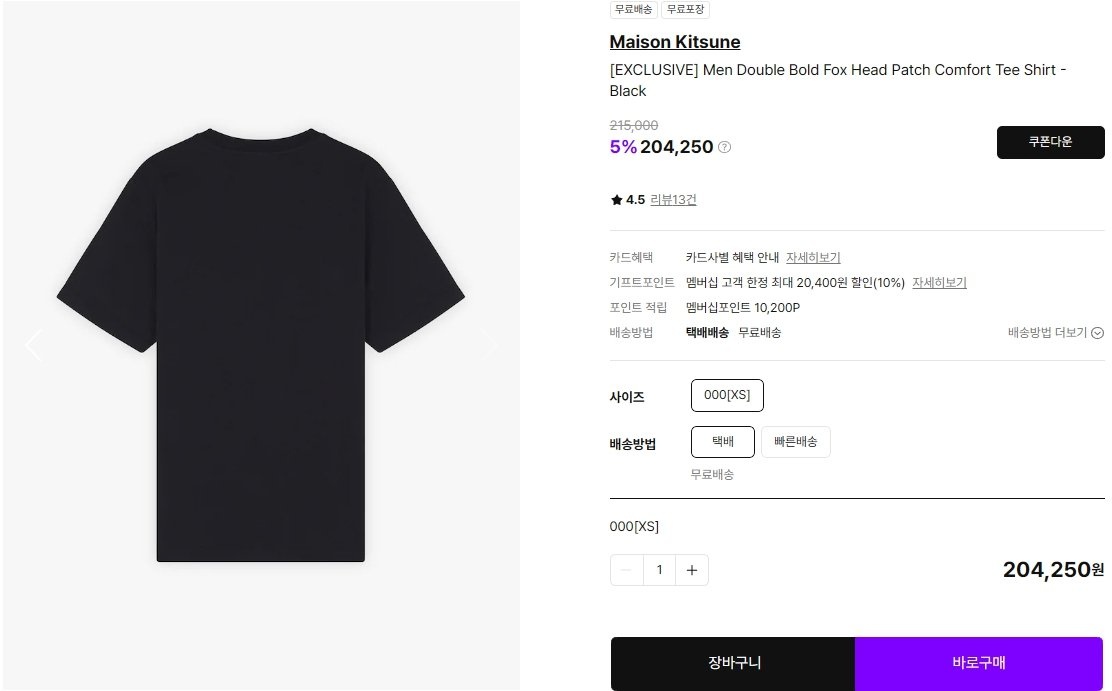Decrease quantity with minus button
The height and width of the screenshot is (691, 1112).
[x=626, y=570]
